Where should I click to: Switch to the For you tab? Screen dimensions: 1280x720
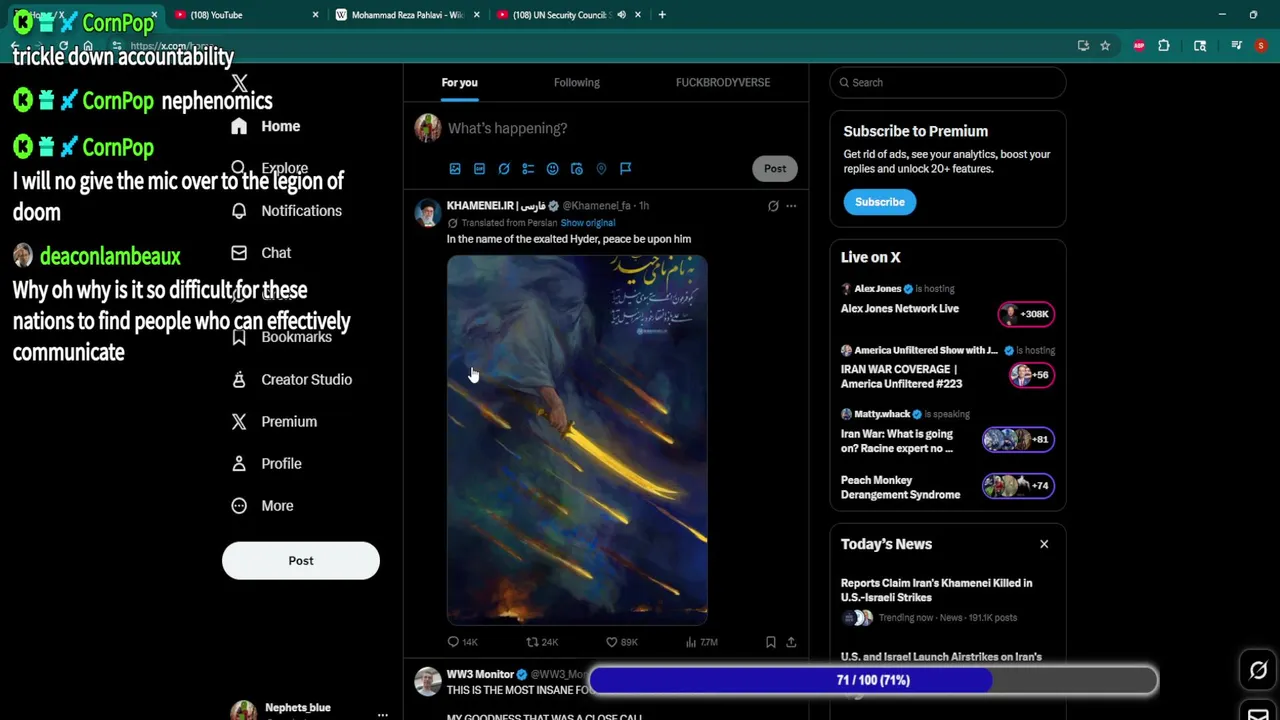pyautogui.click(x=460, y=82)
